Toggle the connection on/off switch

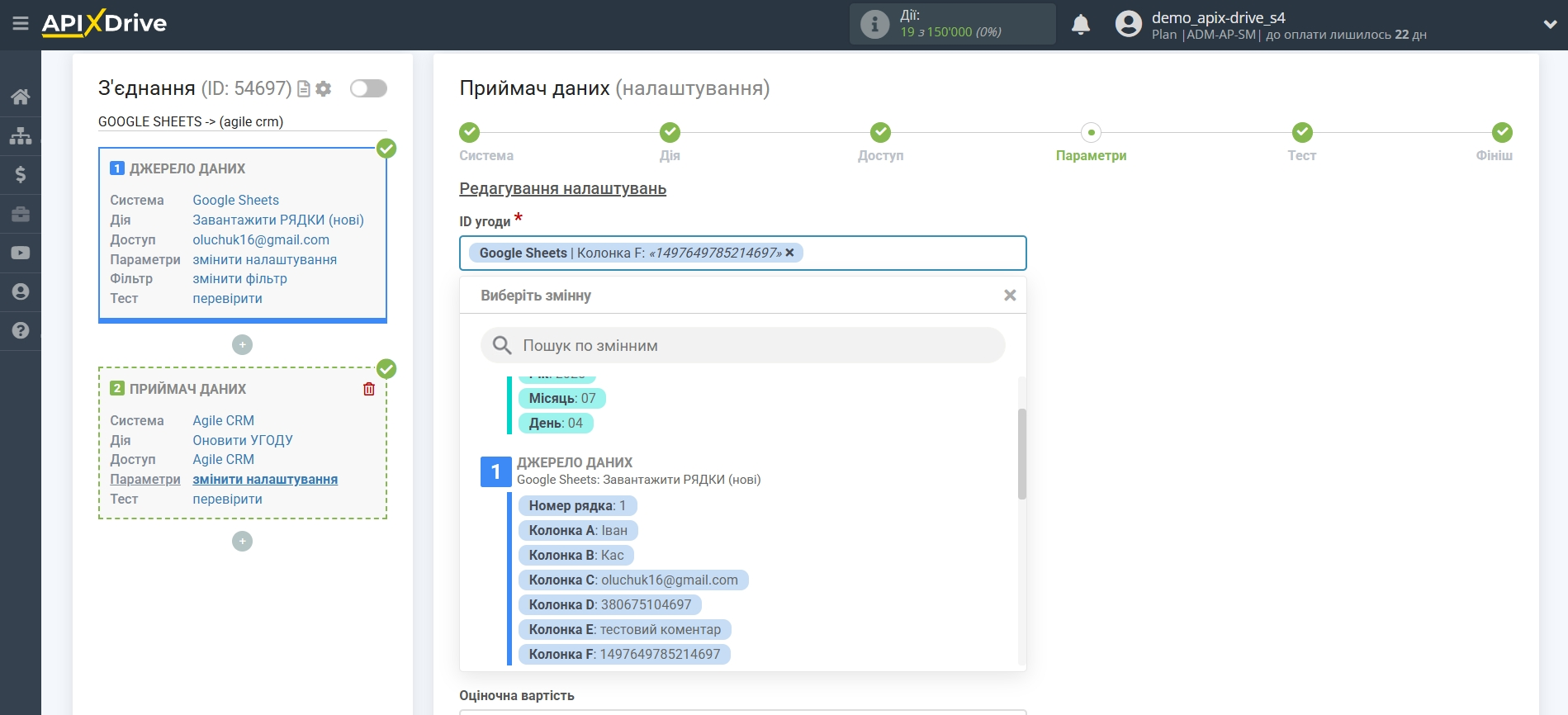click(368, 88)
